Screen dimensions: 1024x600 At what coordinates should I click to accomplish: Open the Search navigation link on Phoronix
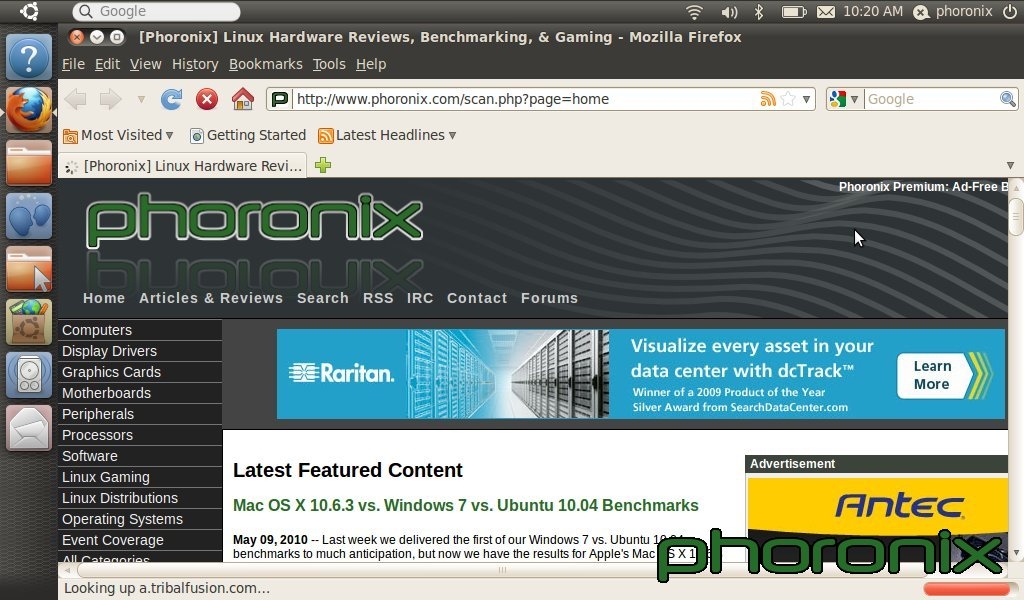coord(323,298)
